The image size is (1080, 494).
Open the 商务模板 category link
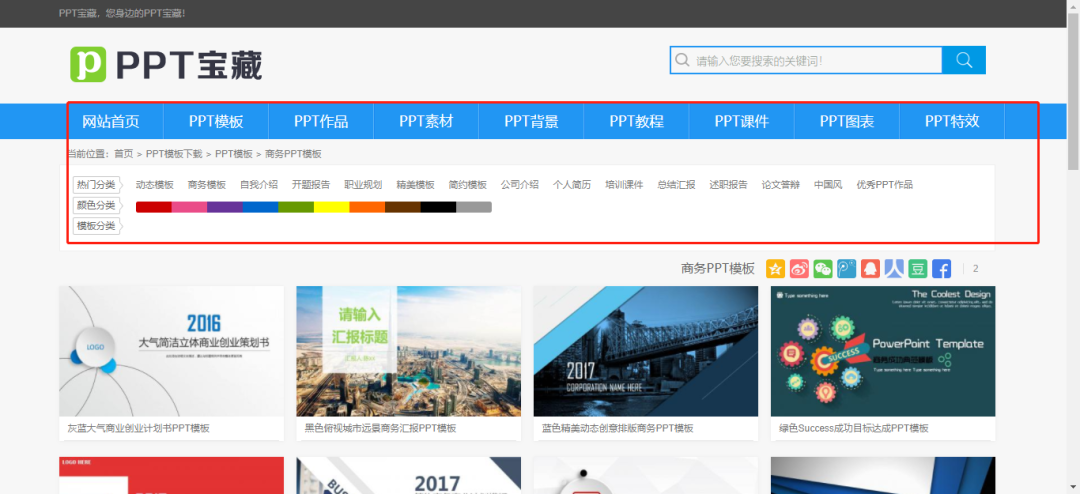[207, 185]
